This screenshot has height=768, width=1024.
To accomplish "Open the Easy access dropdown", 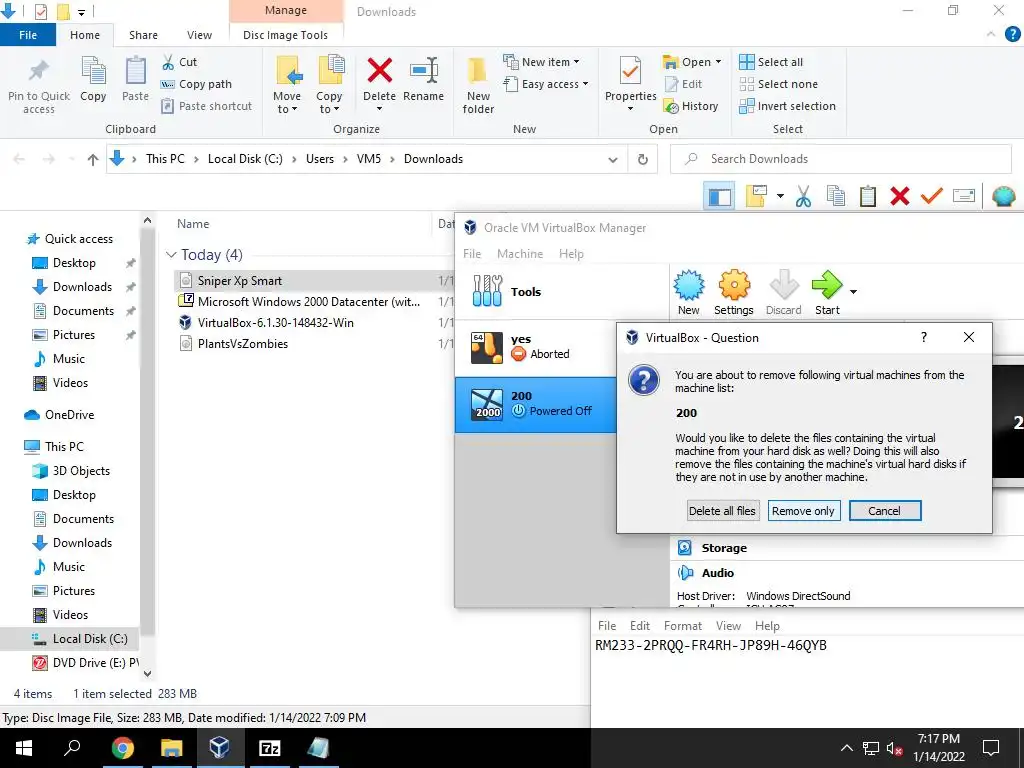I will [546, 84].
